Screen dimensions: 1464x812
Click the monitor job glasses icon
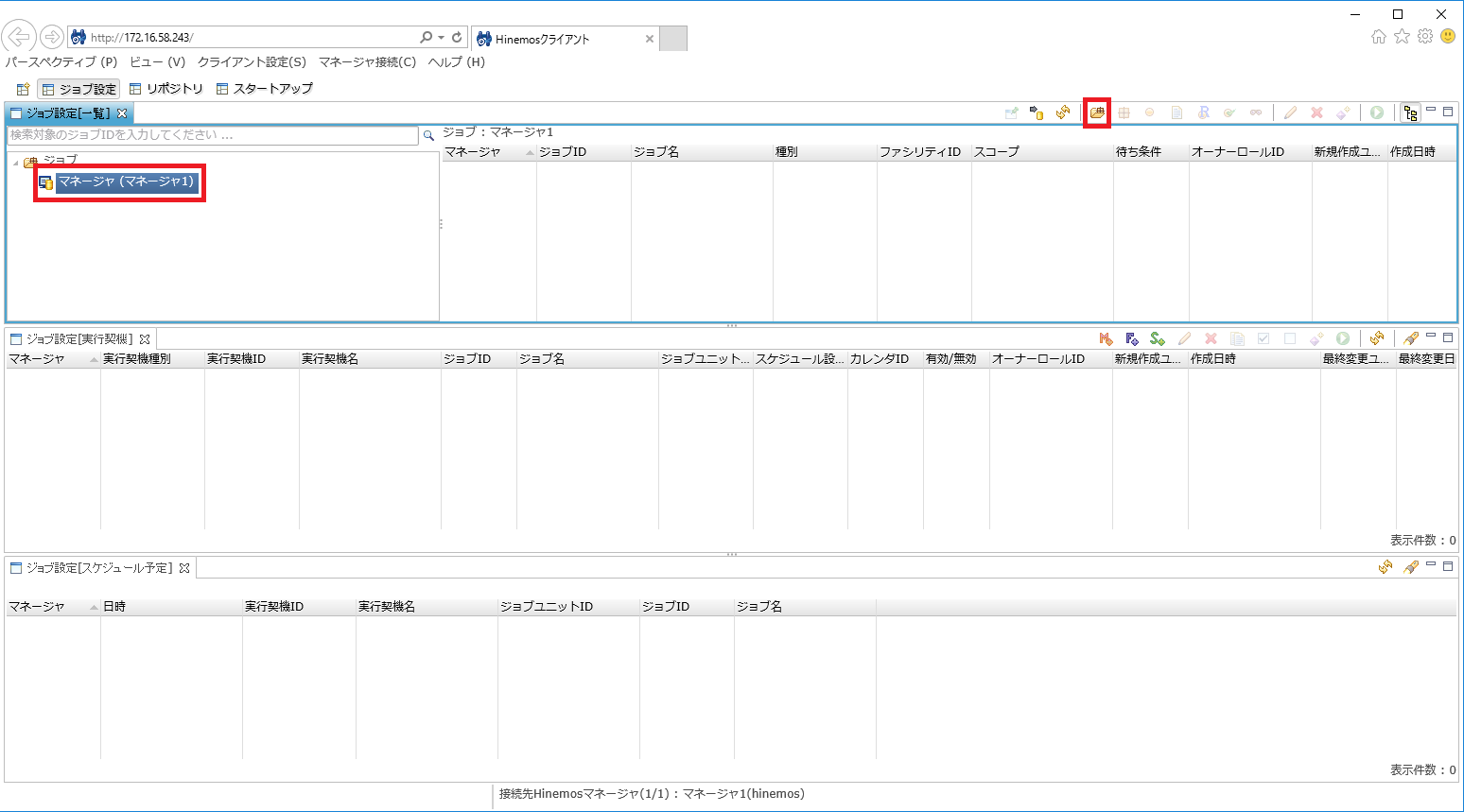[x=1256, y=112]
